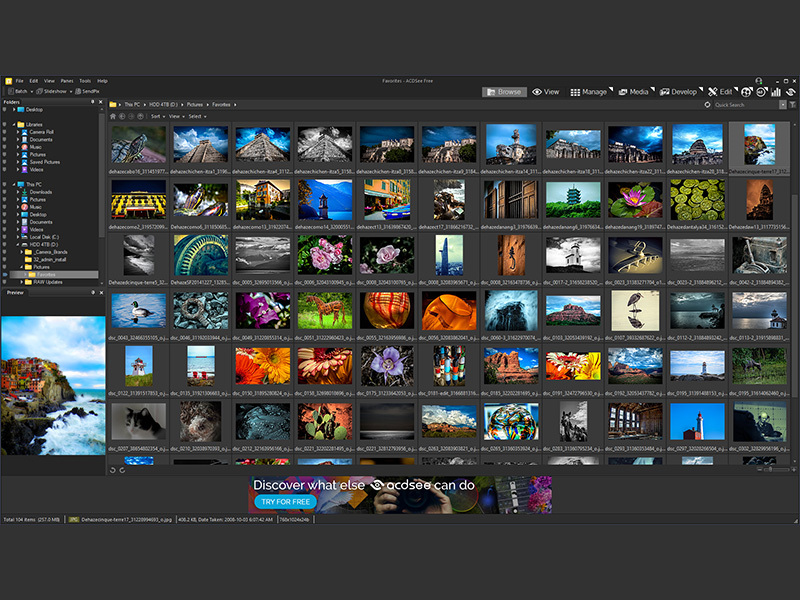Open the Tools menu
Screen dimensions: 800x600
tap(85, 81)
